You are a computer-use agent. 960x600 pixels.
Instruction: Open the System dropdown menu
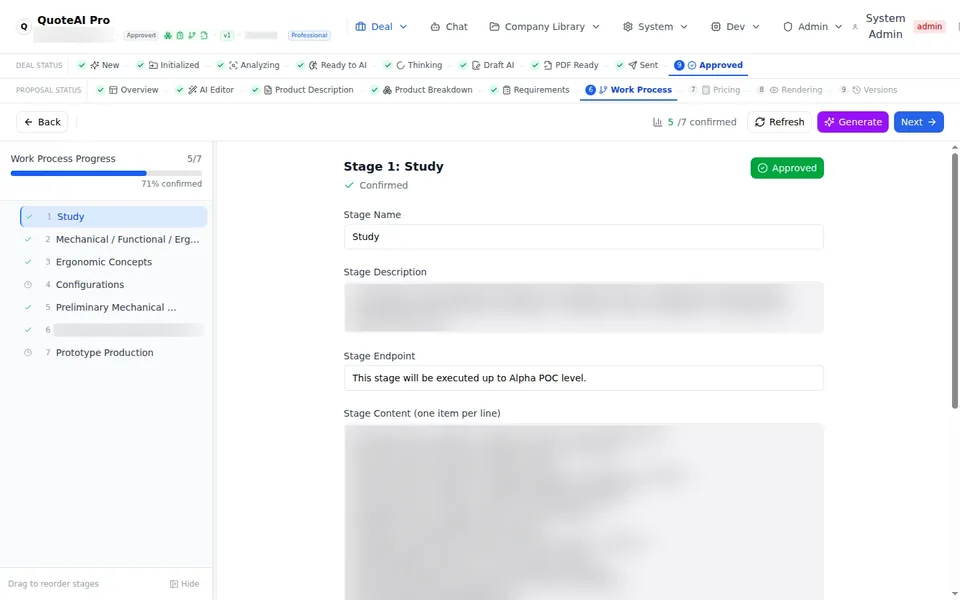click(655, 27)
